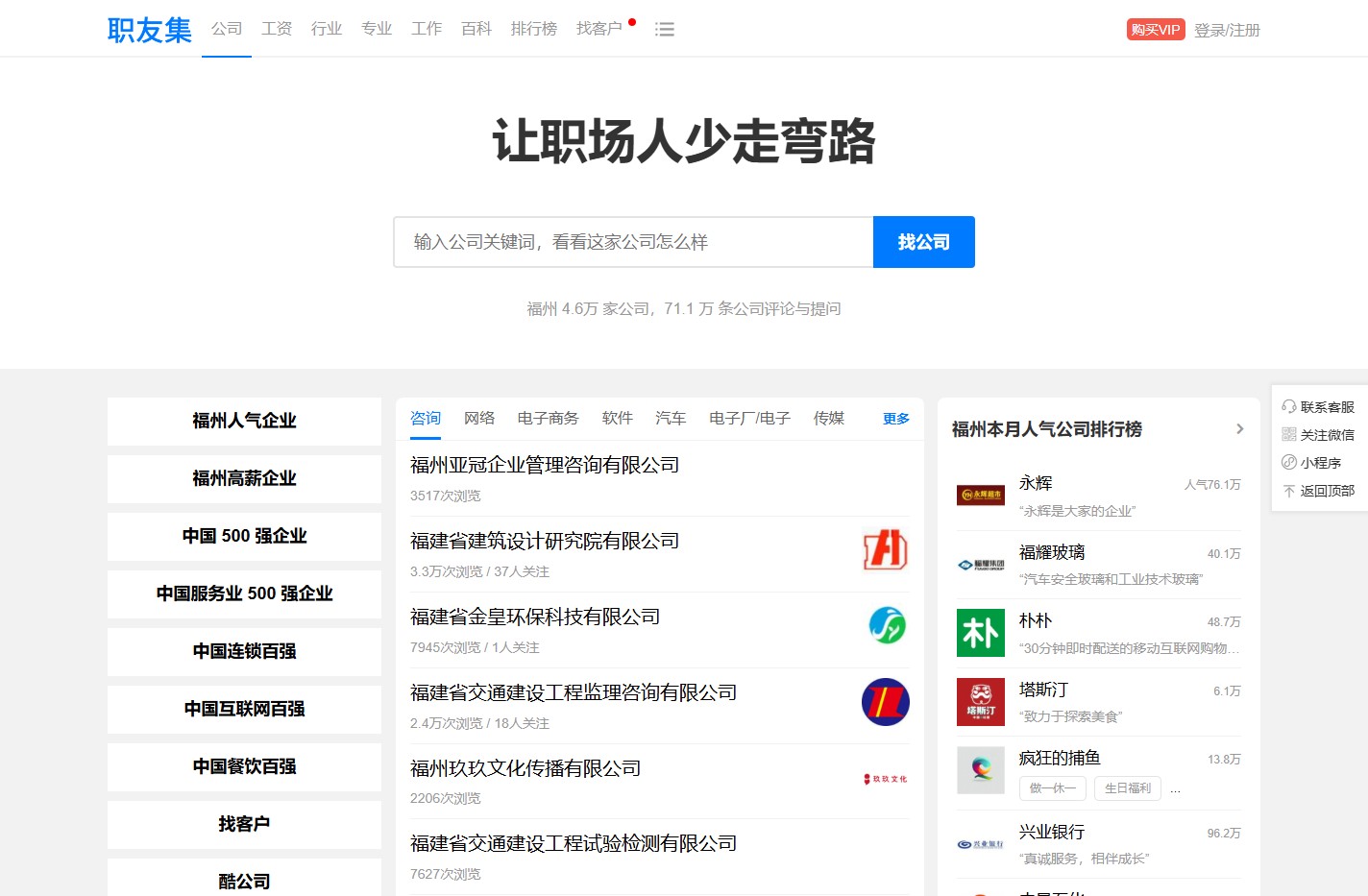Screen dimensions: 1368x896
Task: Open 中国 500 强企业 sidebar button
Action: point(244,536)
